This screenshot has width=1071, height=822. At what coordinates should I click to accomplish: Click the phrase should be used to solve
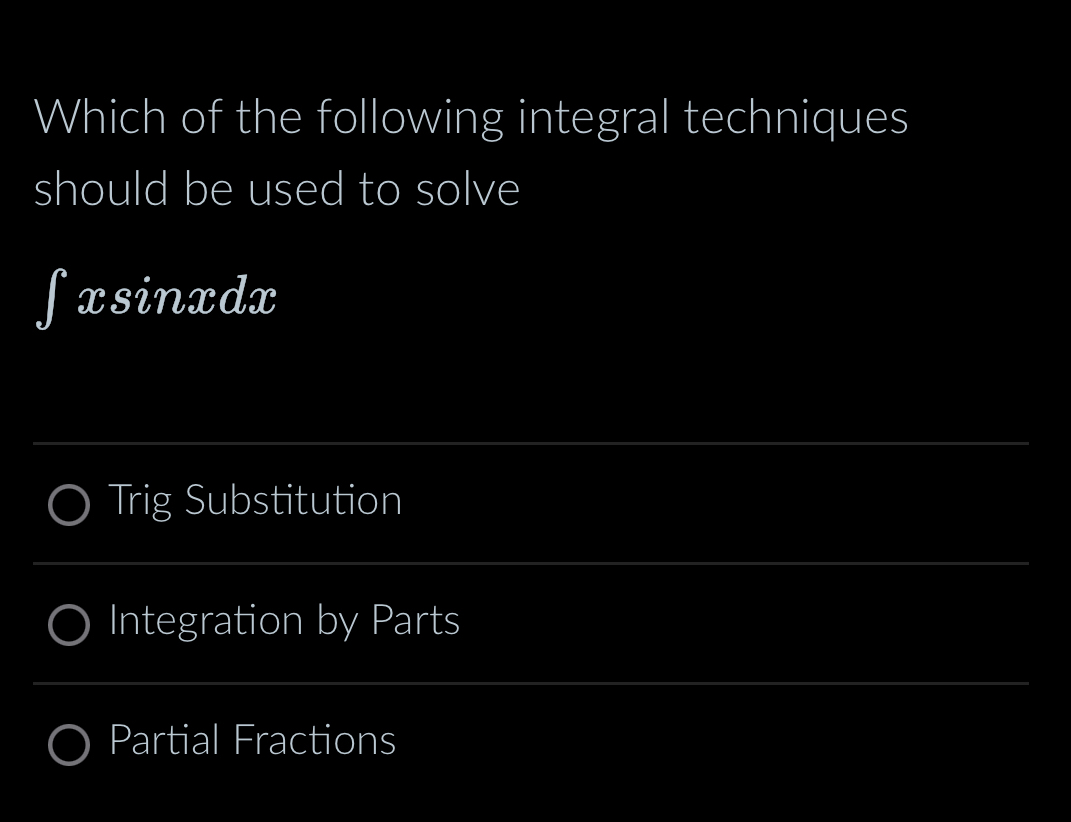coord(277,188)
